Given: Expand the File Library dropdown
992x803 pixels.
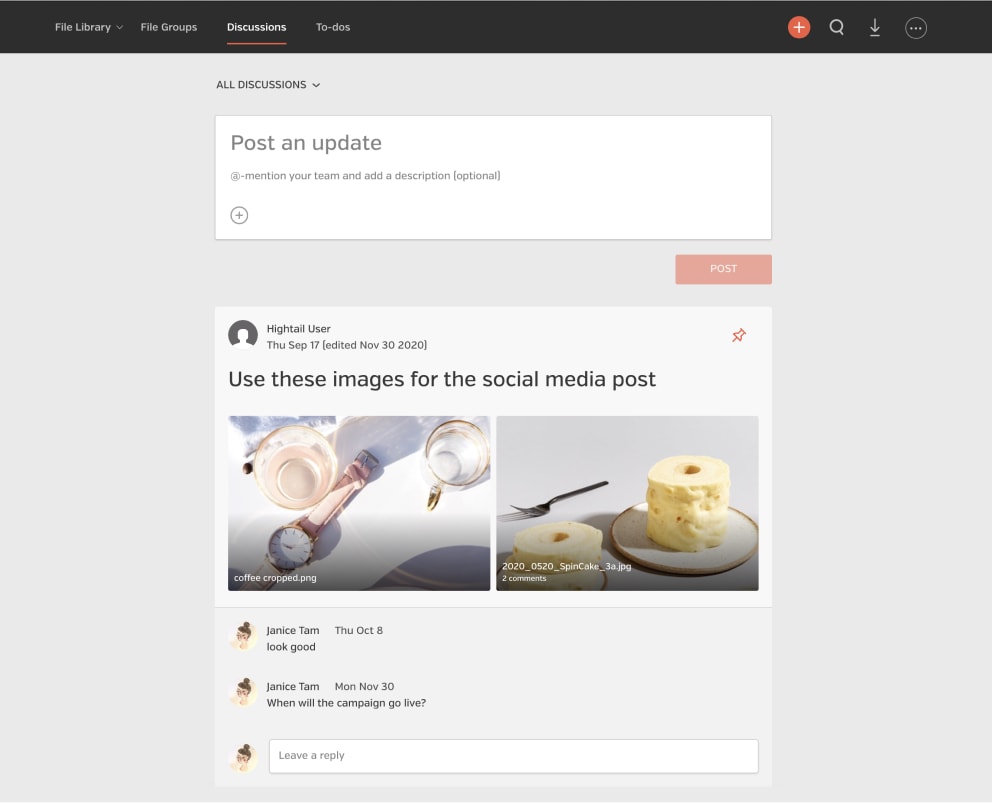Looking at the screenshot, I should click(88, 27).
